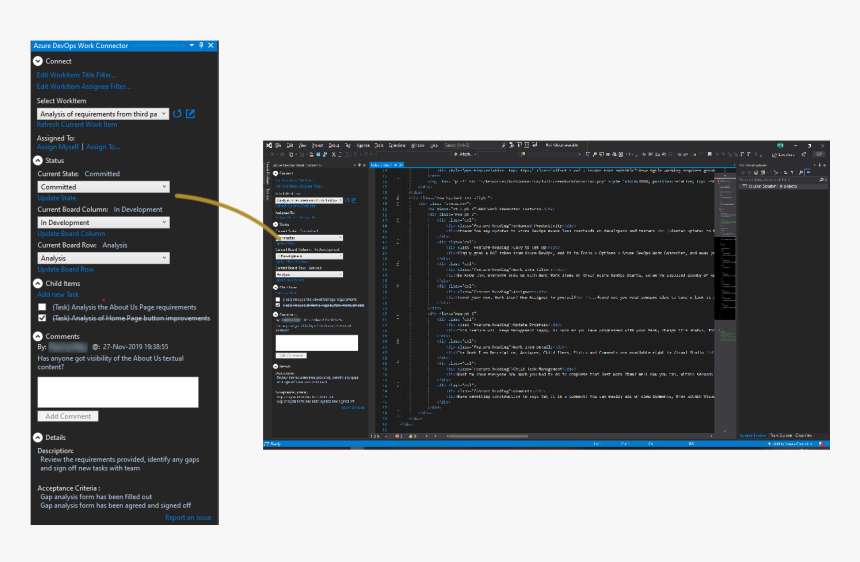
Task: Click user account avatar in Visual Studio
Action: pos(780,145)
